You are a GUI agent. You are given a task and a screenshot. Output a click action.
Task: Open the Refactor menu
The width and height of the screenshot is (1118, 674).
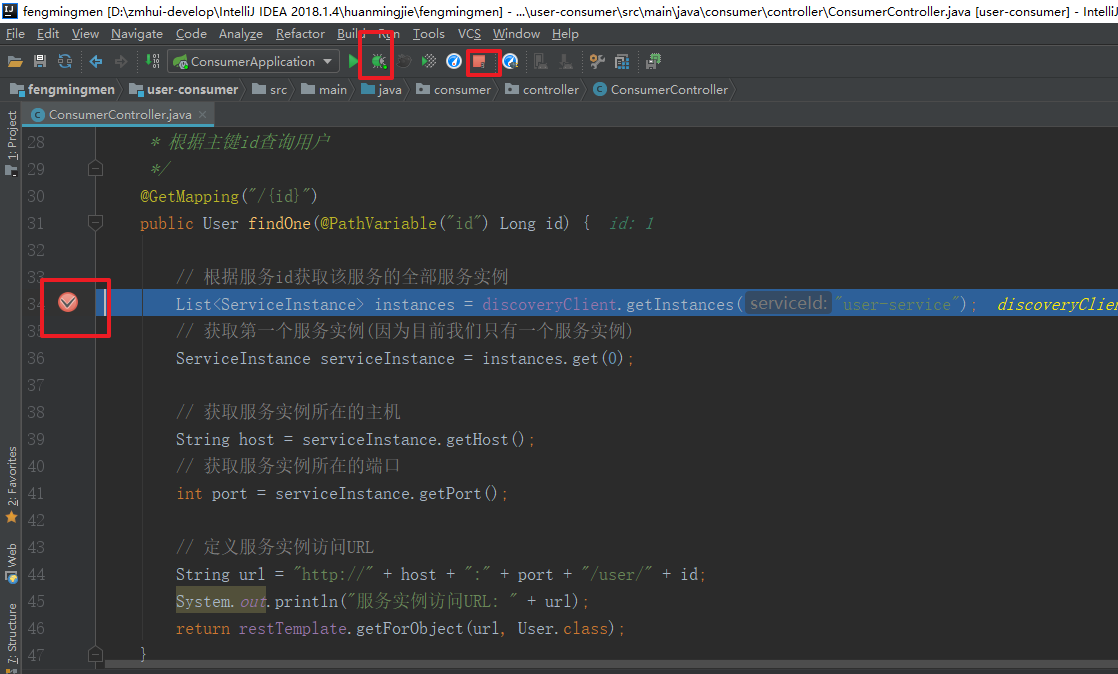tap(299, 34)
